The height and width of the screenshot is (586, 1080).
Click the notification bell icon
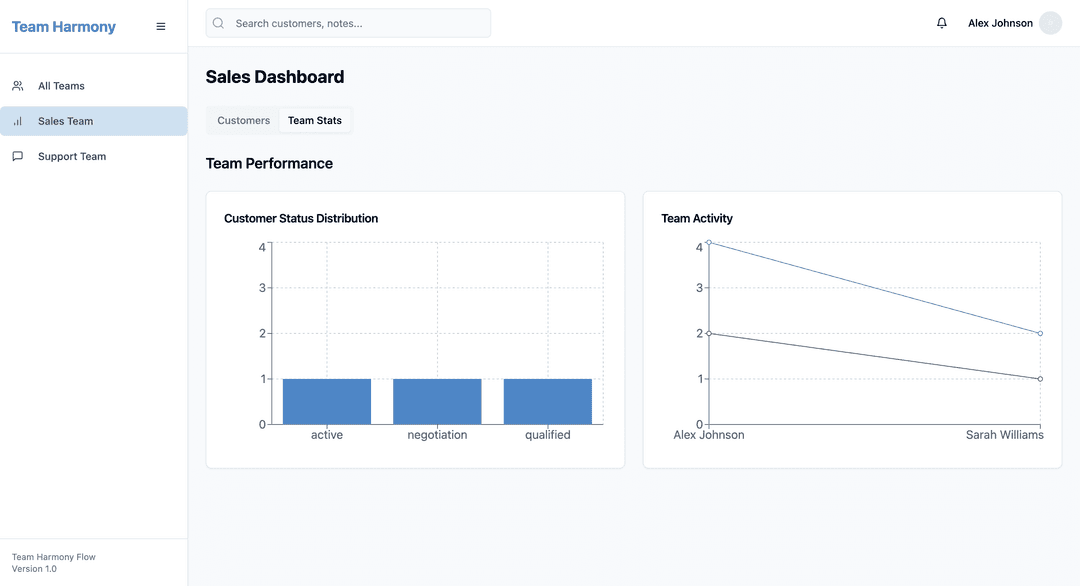pos(941,23)
